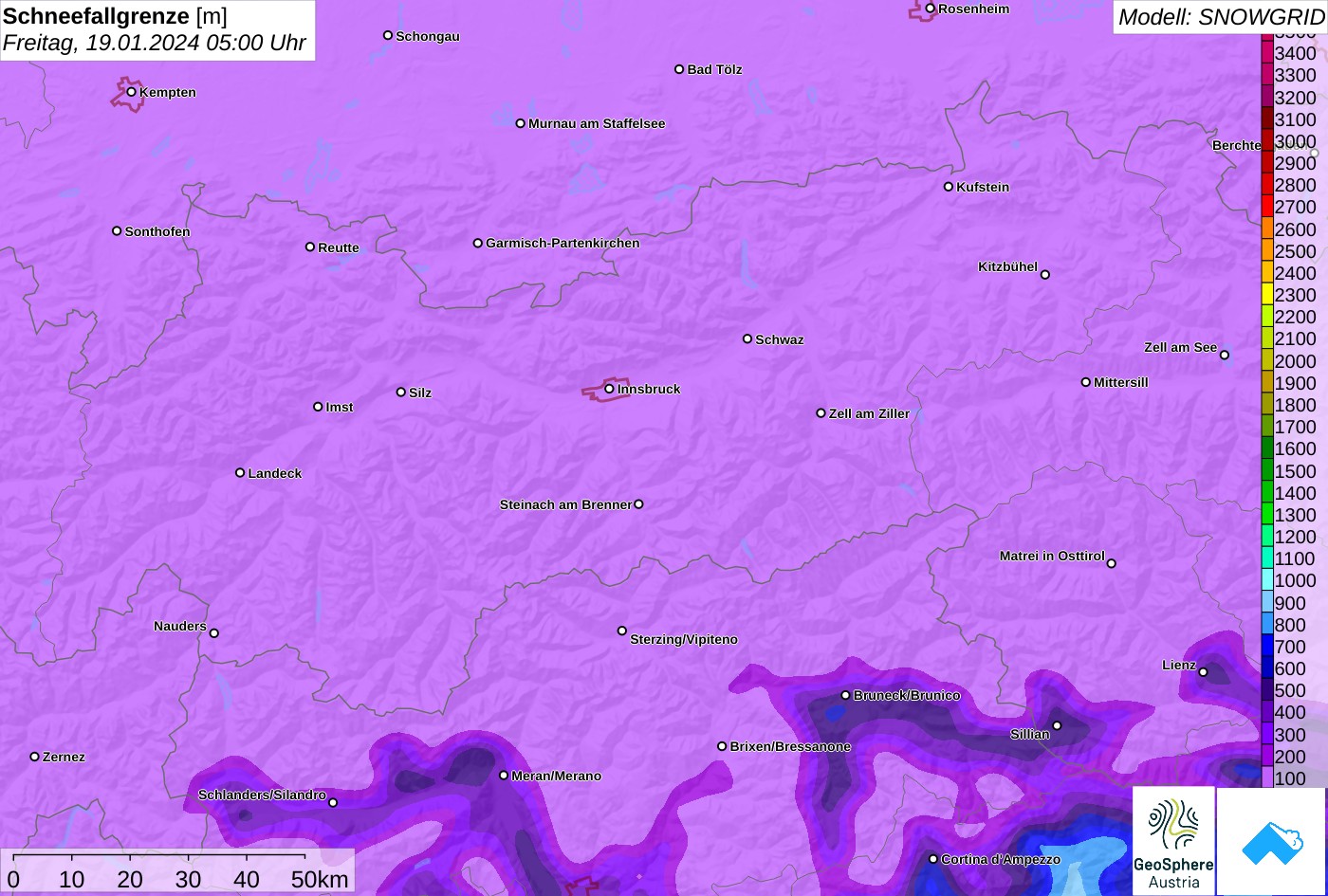Image resolution: width=1328 pixels, height=896 pixels.
Task: Click the blue cloud house logo
Action: click(1271, 841)
